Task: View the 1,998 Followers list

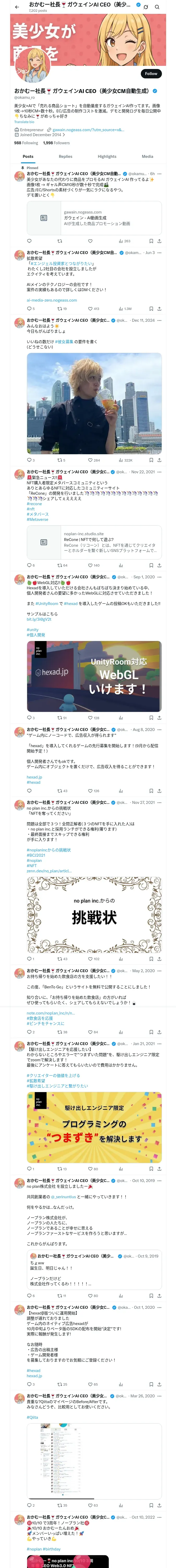Action: [56, 143]
